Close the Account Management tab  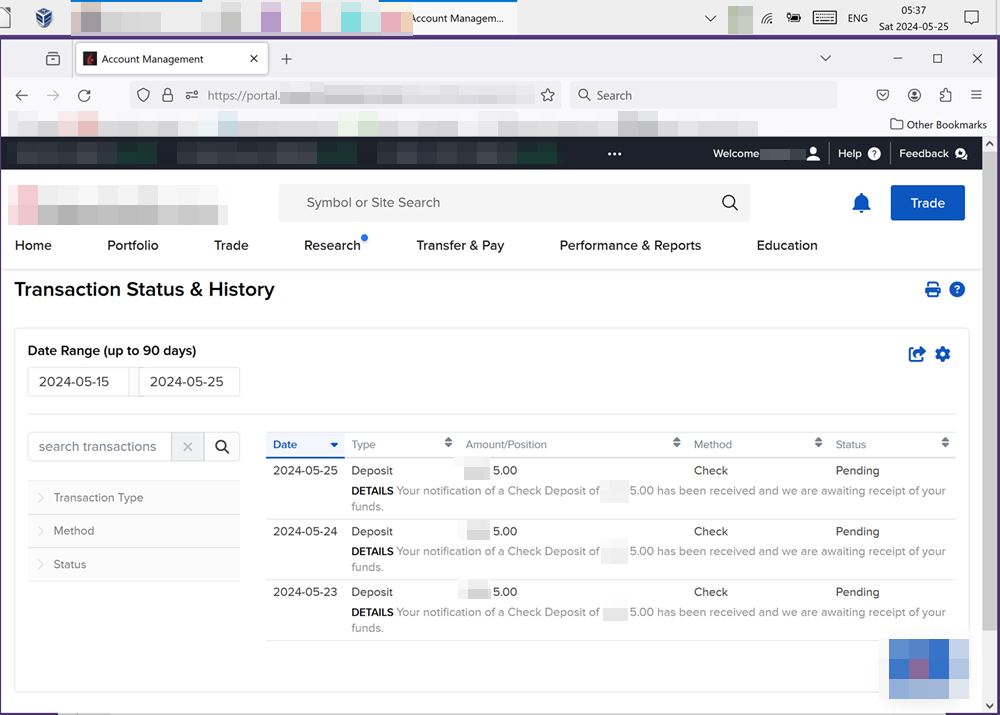click(254, 59)
